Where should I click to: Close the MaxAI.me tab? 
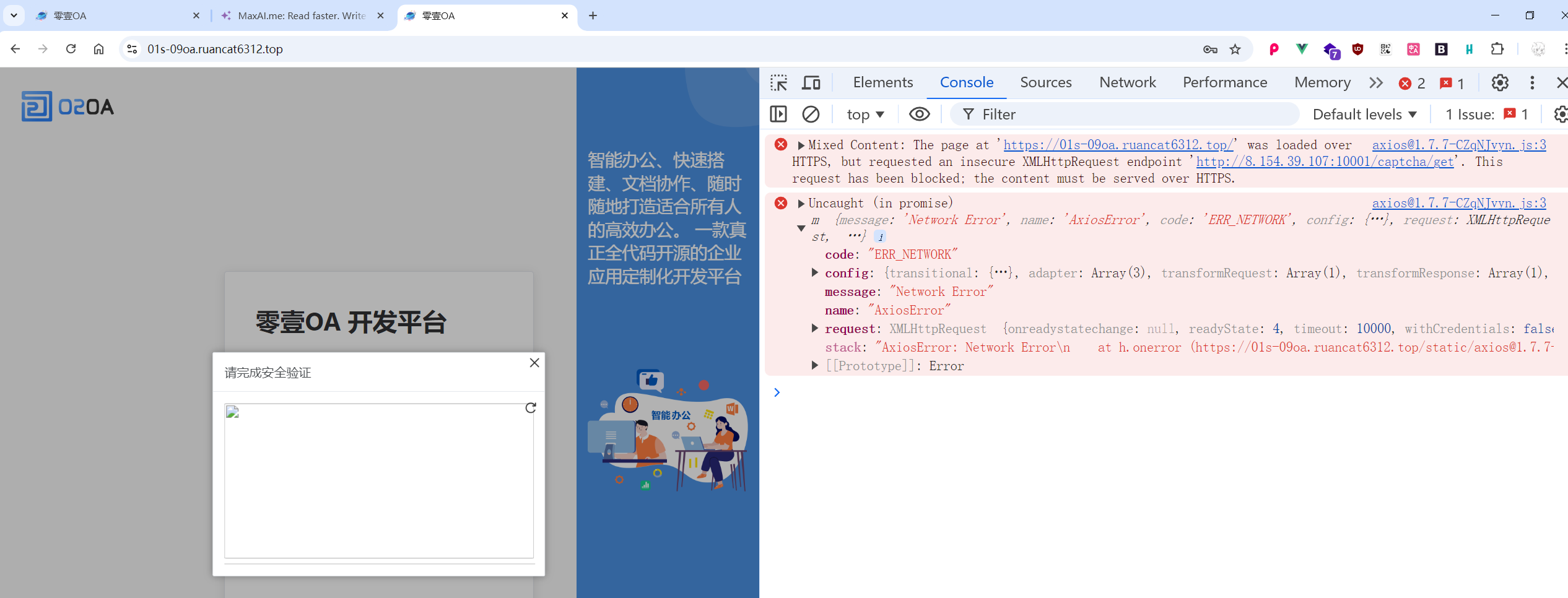(x=380, y=15)
